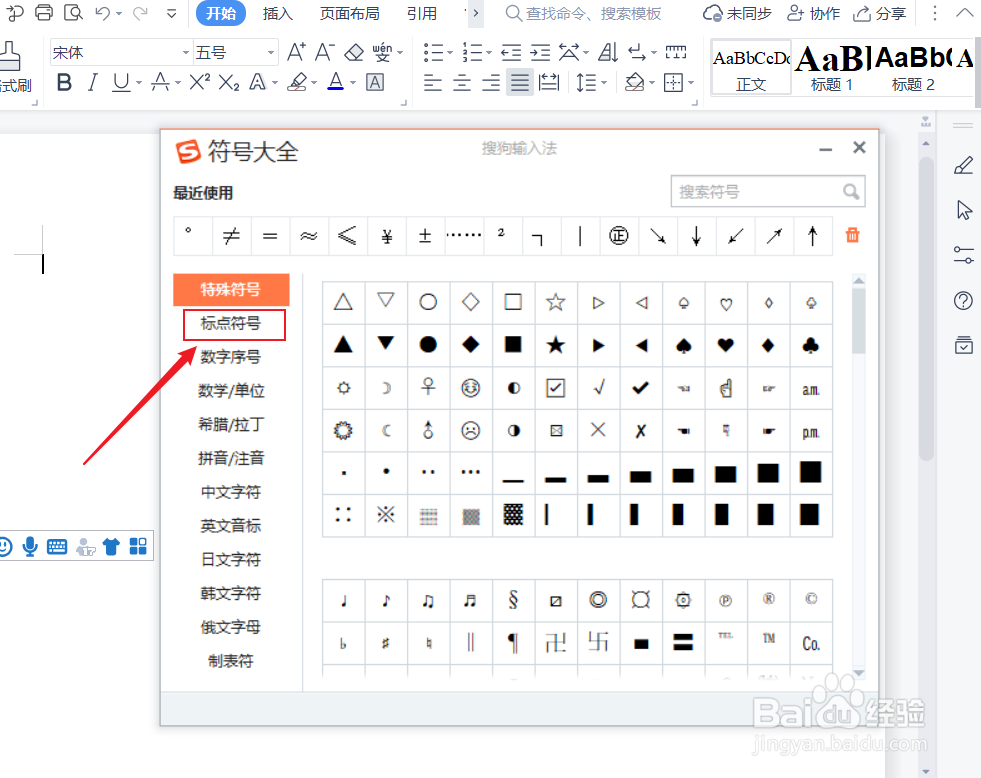Open the font name dropdown
The width and height of the screenshot is (981, 778).
pyautogui.click(x=187, y=51)
